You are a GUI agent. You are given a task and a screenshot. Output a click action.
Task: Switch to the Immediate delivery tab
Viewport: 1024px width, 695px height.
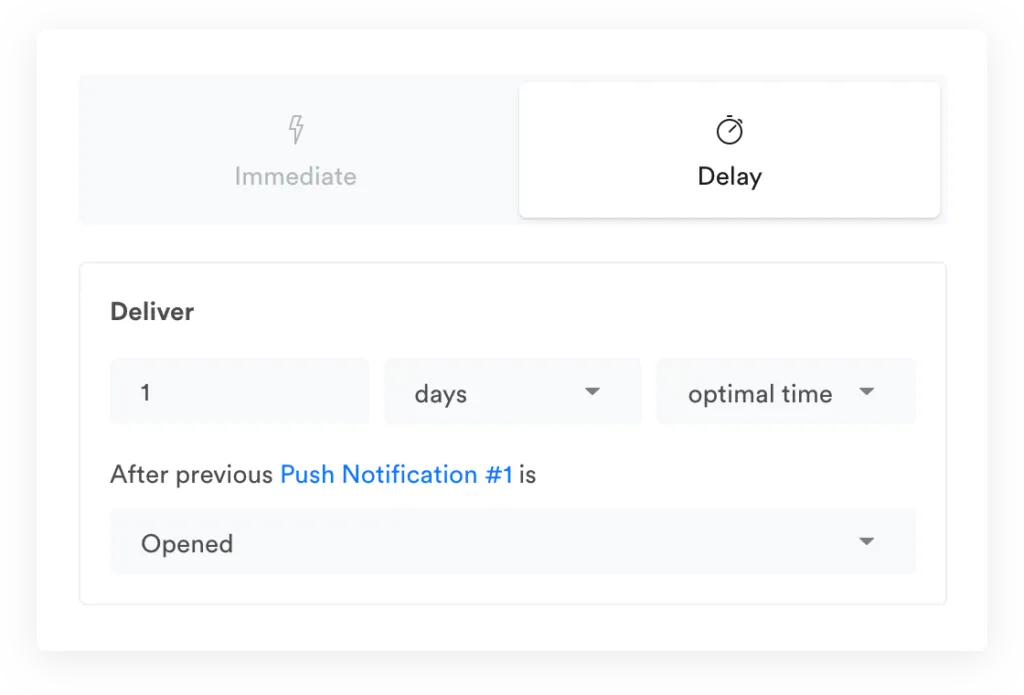tap(296, 176)
